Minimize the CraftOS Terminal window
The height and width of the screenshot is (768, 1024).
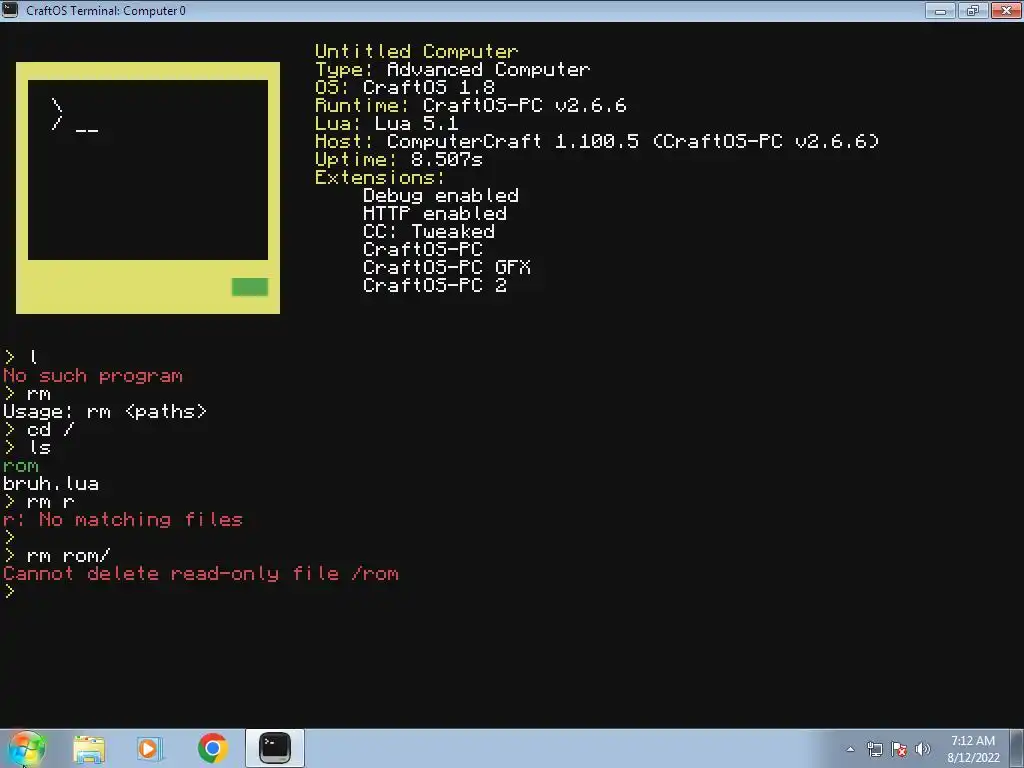coord(940,10)
